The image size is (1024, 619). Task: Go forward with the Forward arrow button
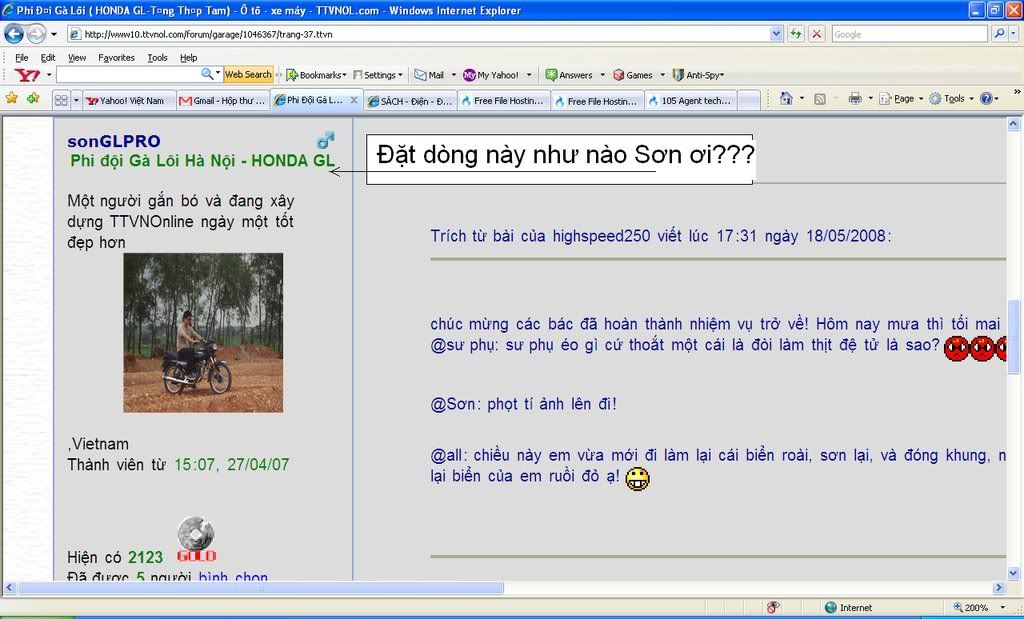[x=37, y=33]
